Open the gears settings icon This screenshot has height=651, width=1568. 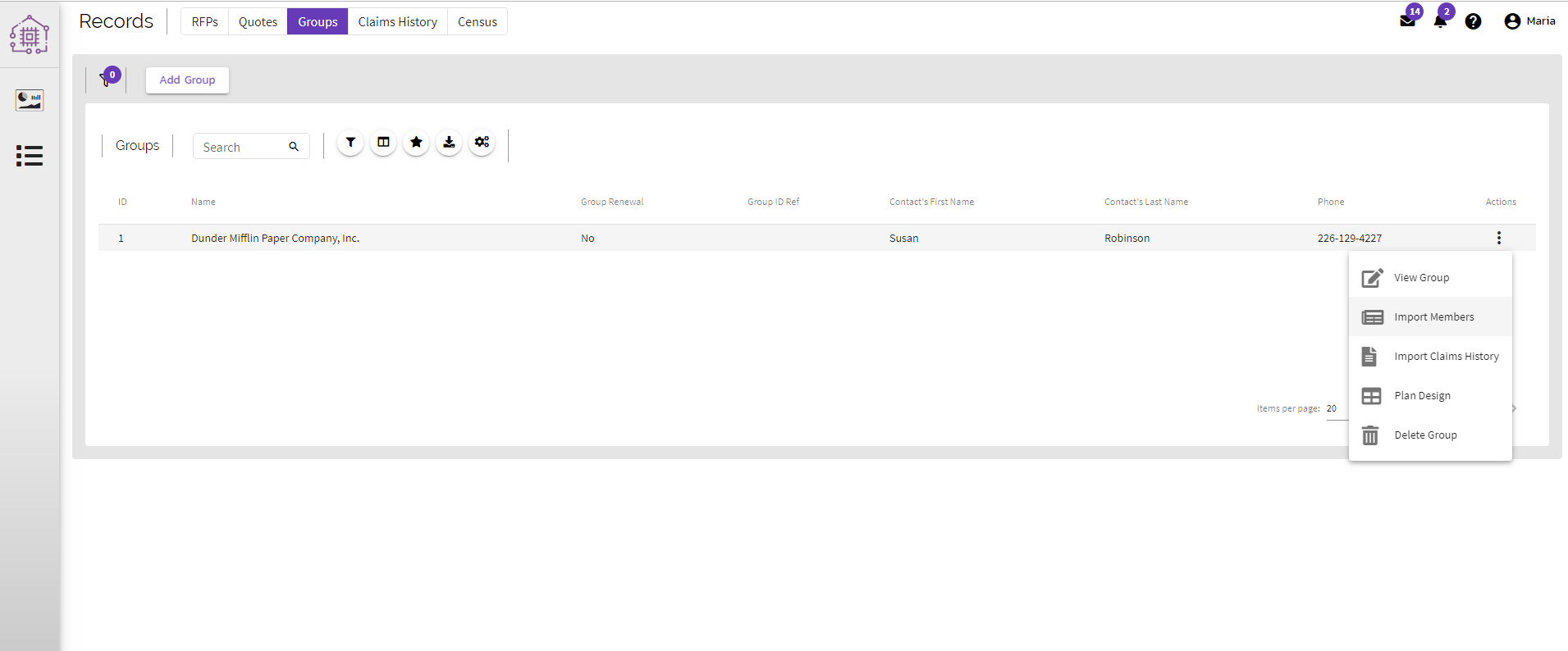pyautogui.click(x=482, y=143)
